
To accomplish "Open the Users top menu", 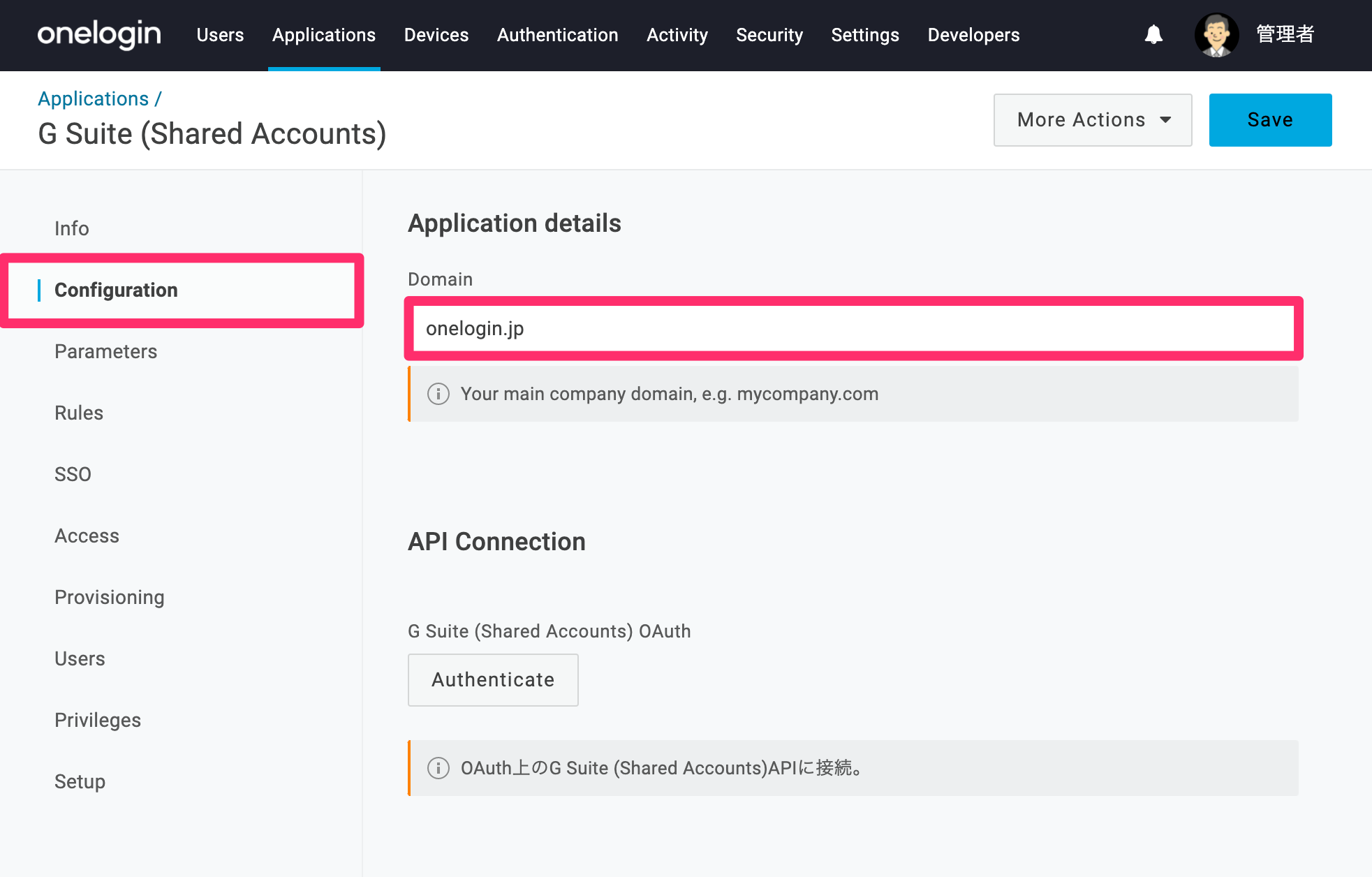I will (220, 35).
